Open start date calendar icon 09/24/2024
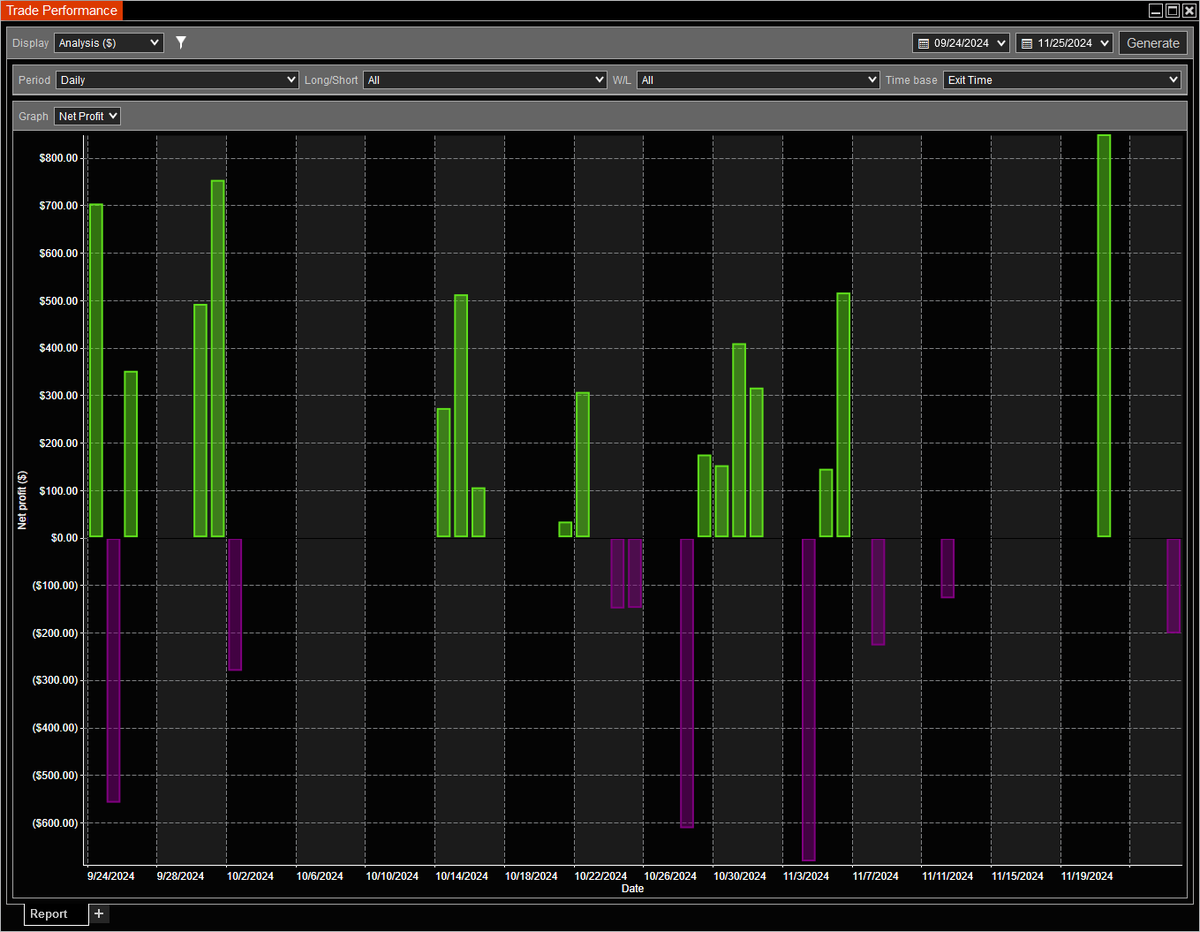 click(924, 43)
